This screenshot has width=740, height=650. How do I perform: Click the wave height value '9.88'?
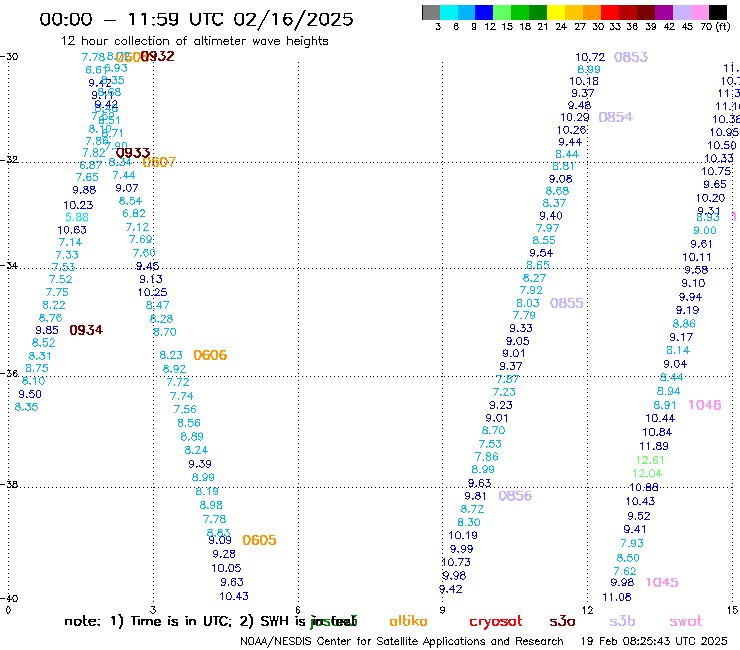pyautogui.click(x=84, y=190)
